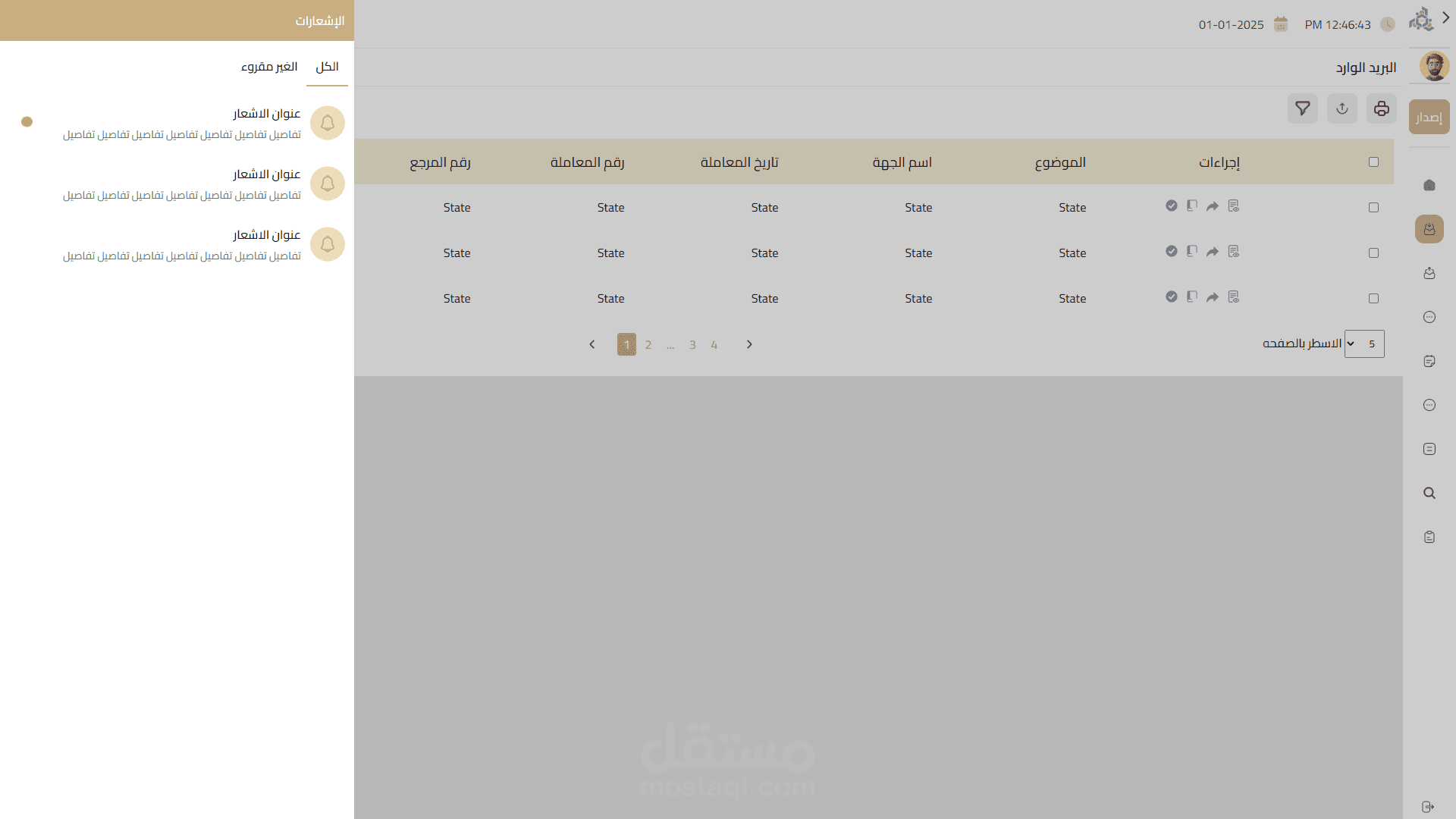Toggle the select-all checkbox in table header

[1373, 162]
